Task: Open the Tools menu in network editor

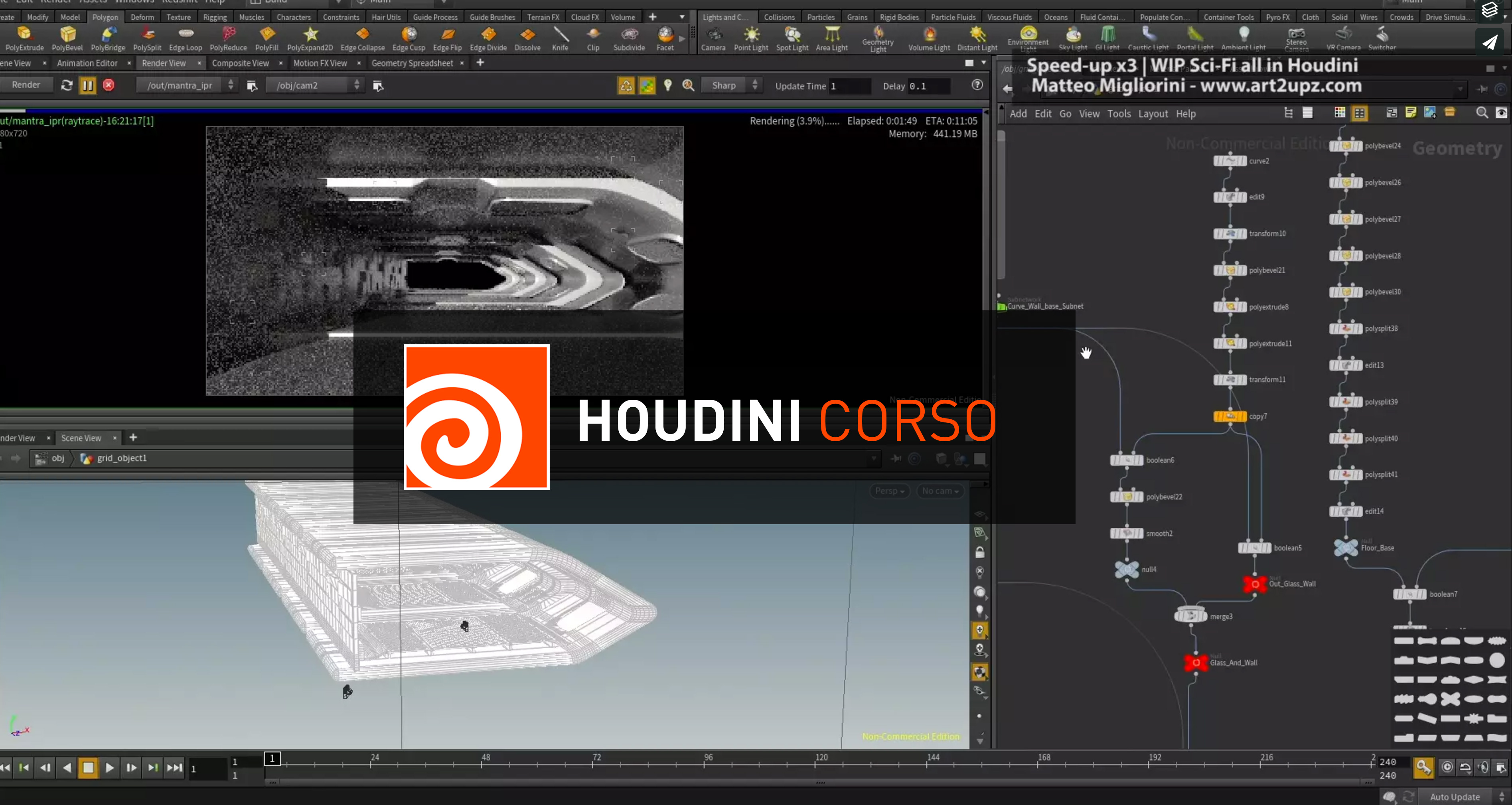Action: point(1119,113)
